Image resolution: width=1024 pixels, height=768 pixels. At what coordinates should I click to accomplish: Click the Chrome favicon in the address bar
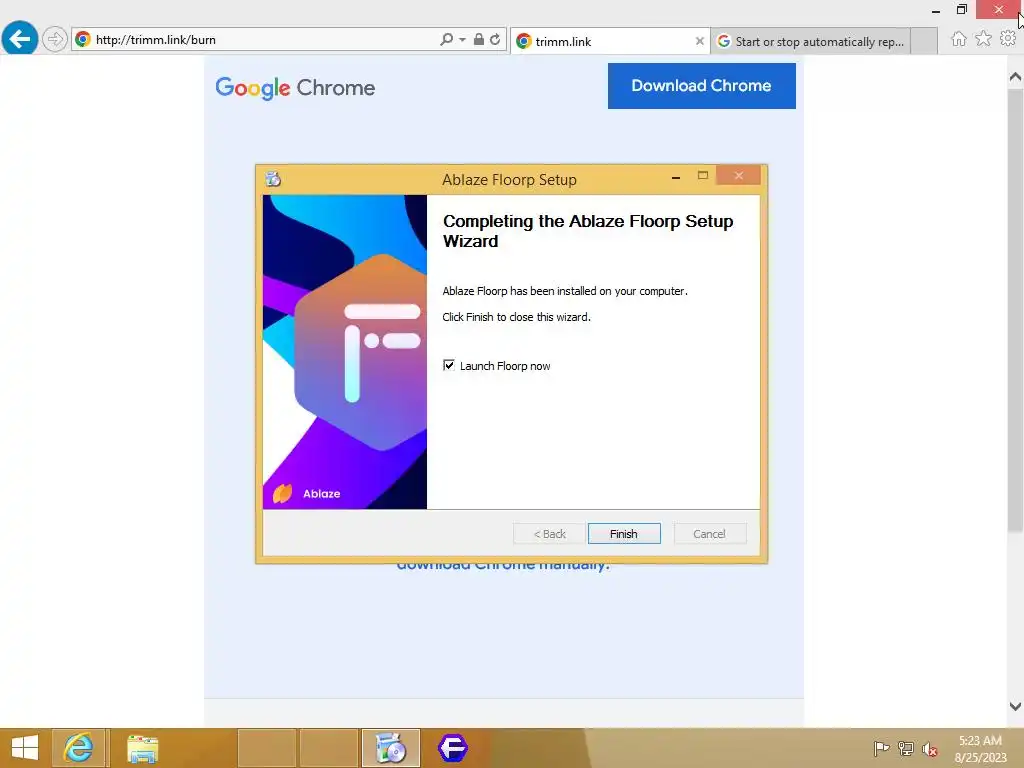click(x=82, y=39)
